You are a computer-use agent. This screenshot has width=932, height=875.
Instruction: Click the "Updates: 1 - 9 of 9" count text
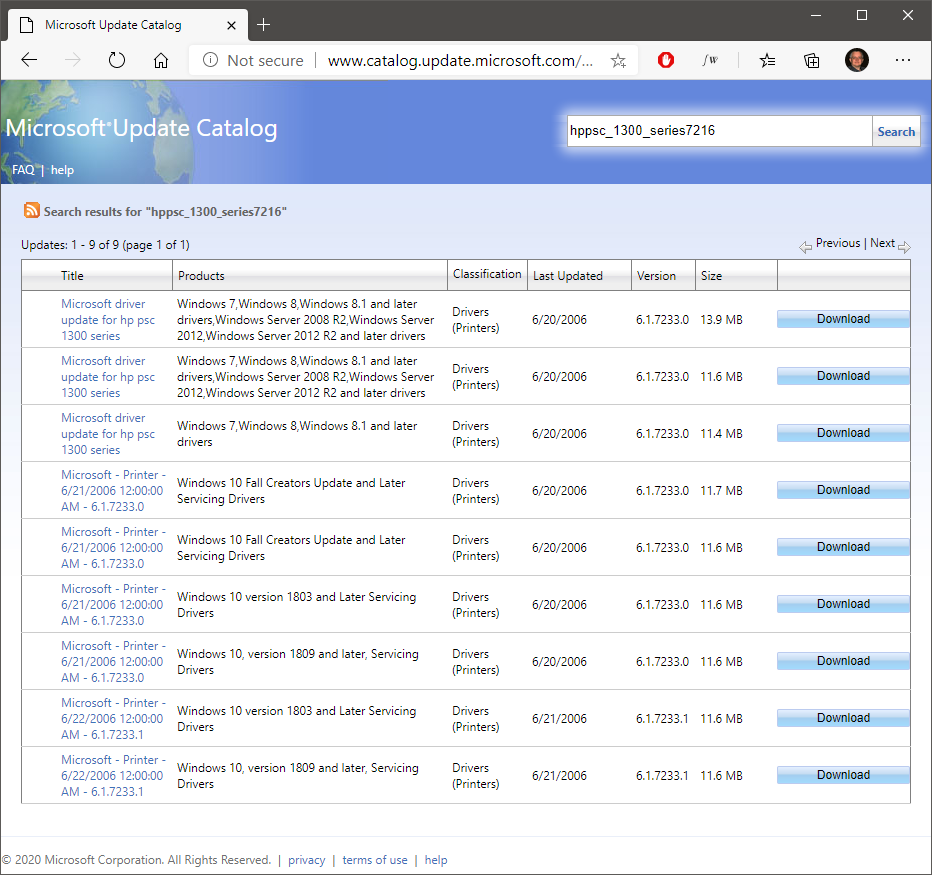pyautogui.click(x=105, y=245)
